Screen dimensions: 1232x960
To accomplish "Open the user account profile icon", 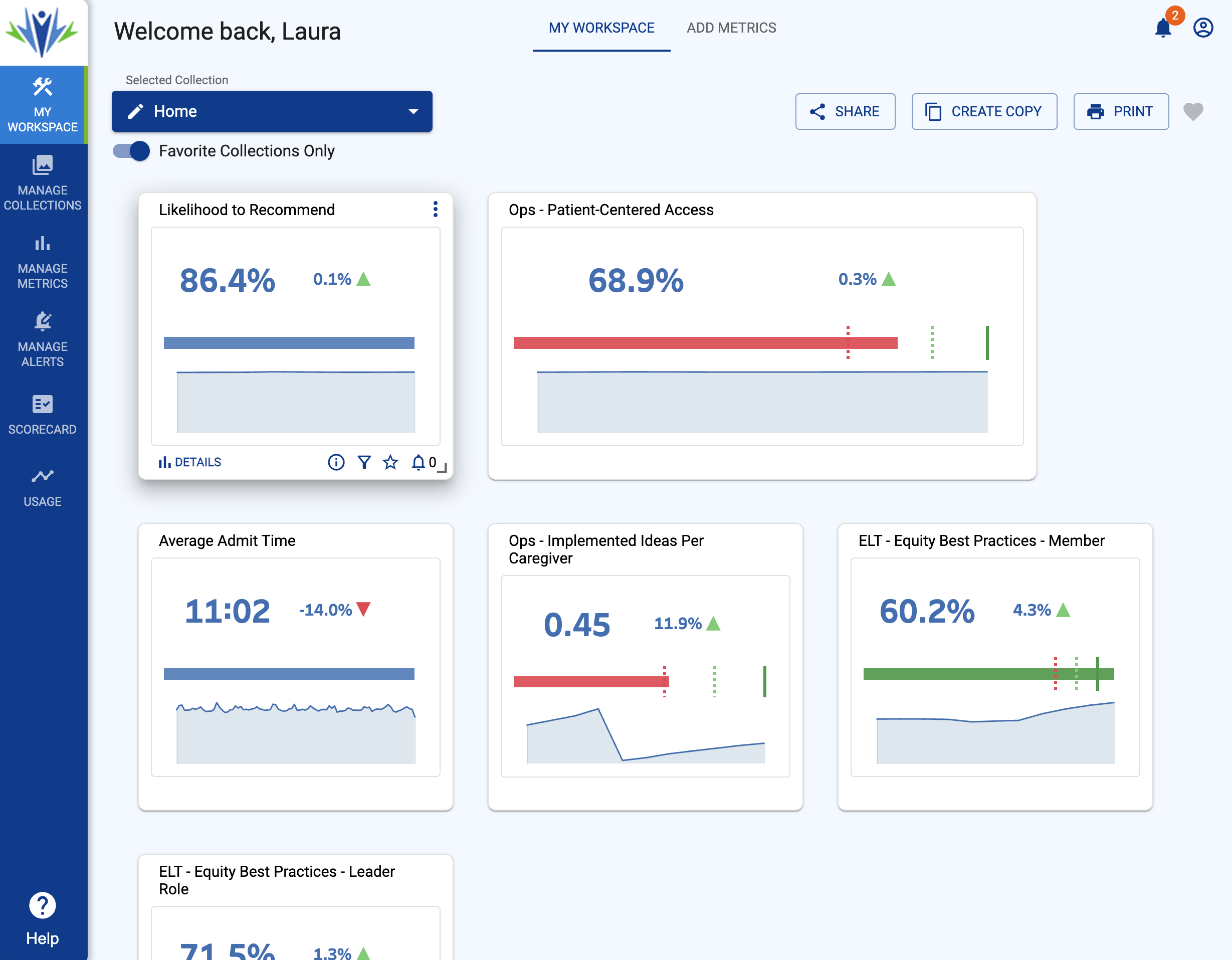I will click(1202, 28).
